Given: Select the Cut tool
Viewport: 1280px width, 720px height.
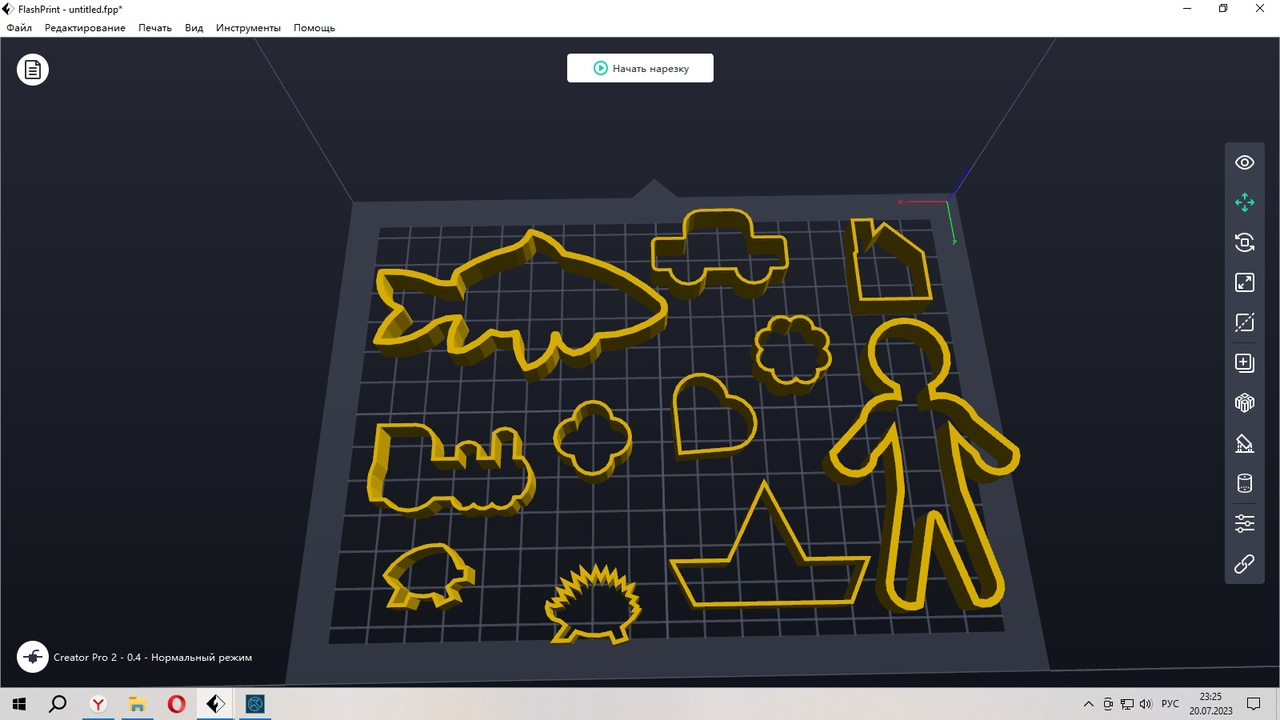Looking at the screenshot, I should click(1244, 323).
